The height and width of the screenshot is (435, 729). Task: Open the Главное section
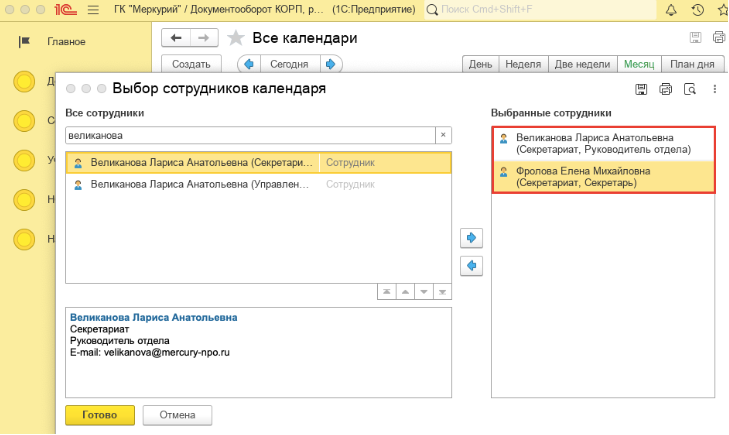tap(66, 42)
